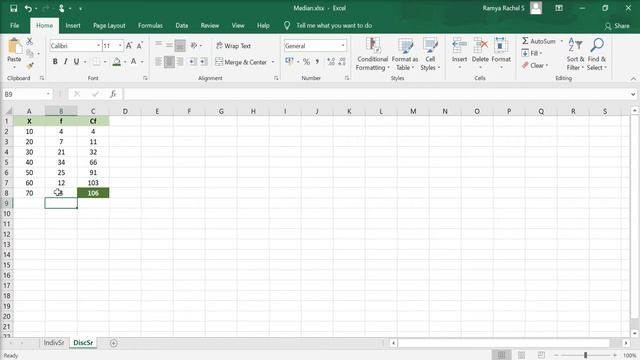Image resolution: width=640 pixels, height=360 pixels.
Task: Cut selection with the scissors icon
Action: 29,41
